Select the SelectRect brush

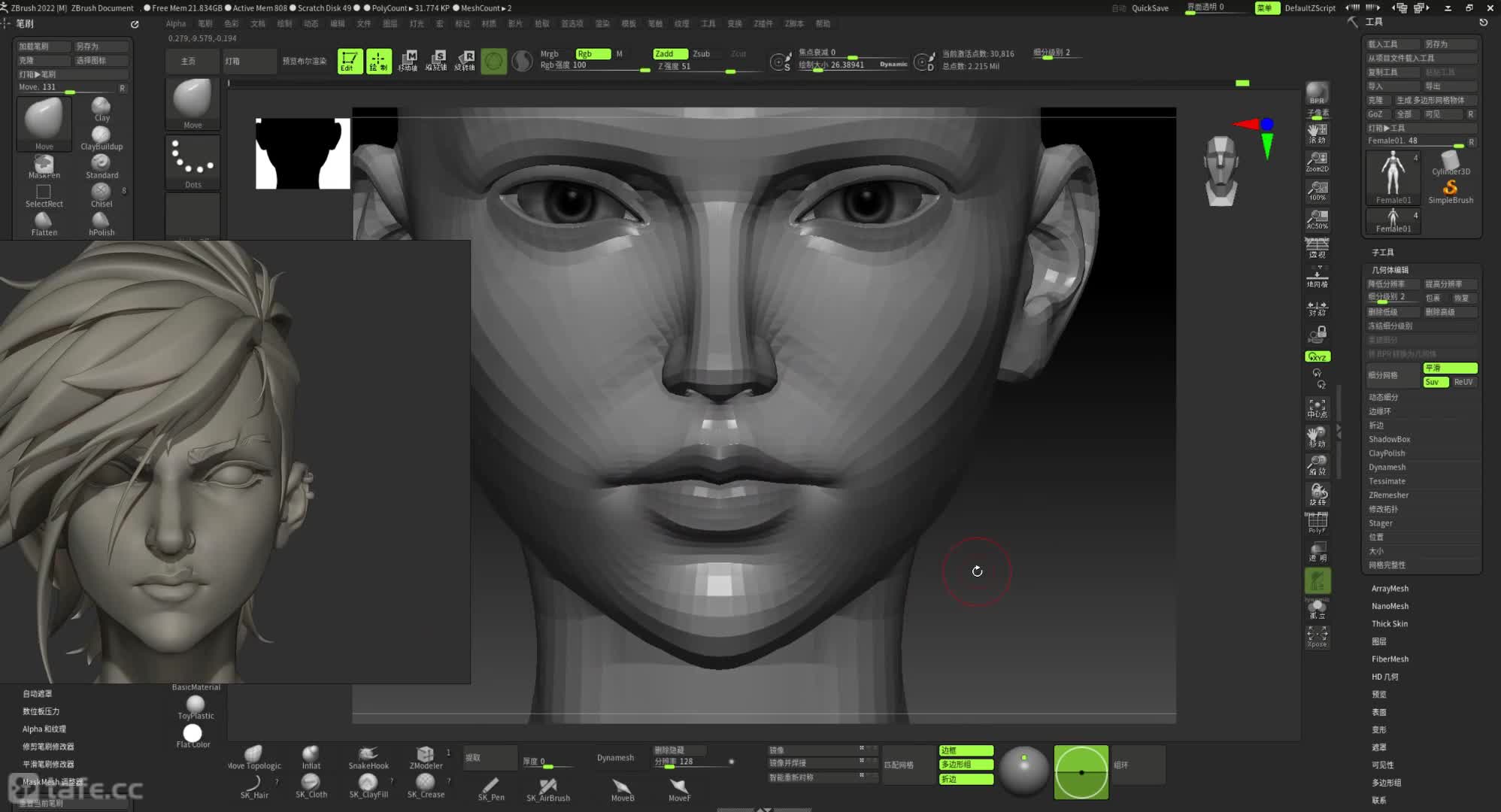tap(44, 195)
